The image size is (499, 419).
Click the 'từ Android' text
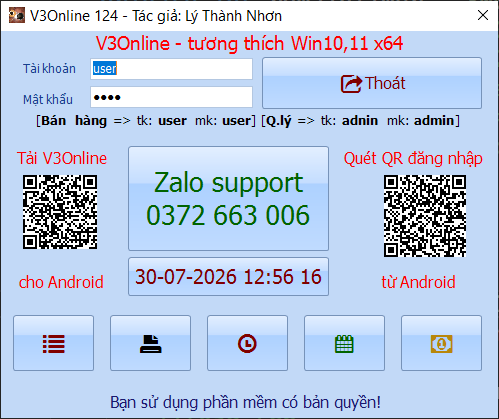click(418, 282)
